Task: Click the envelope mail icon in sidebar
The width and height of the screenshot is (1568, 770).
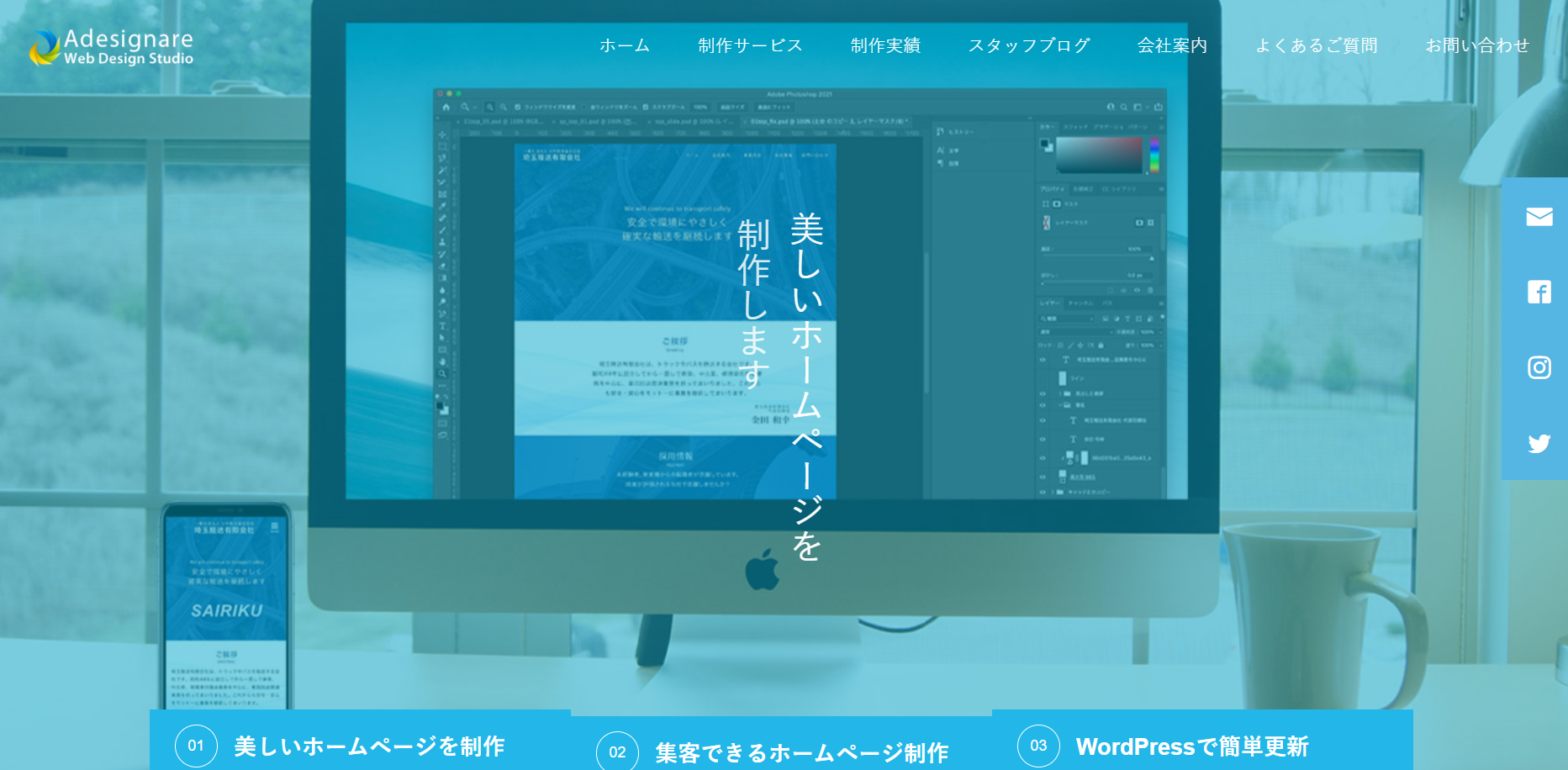Action: [1539, 217]
